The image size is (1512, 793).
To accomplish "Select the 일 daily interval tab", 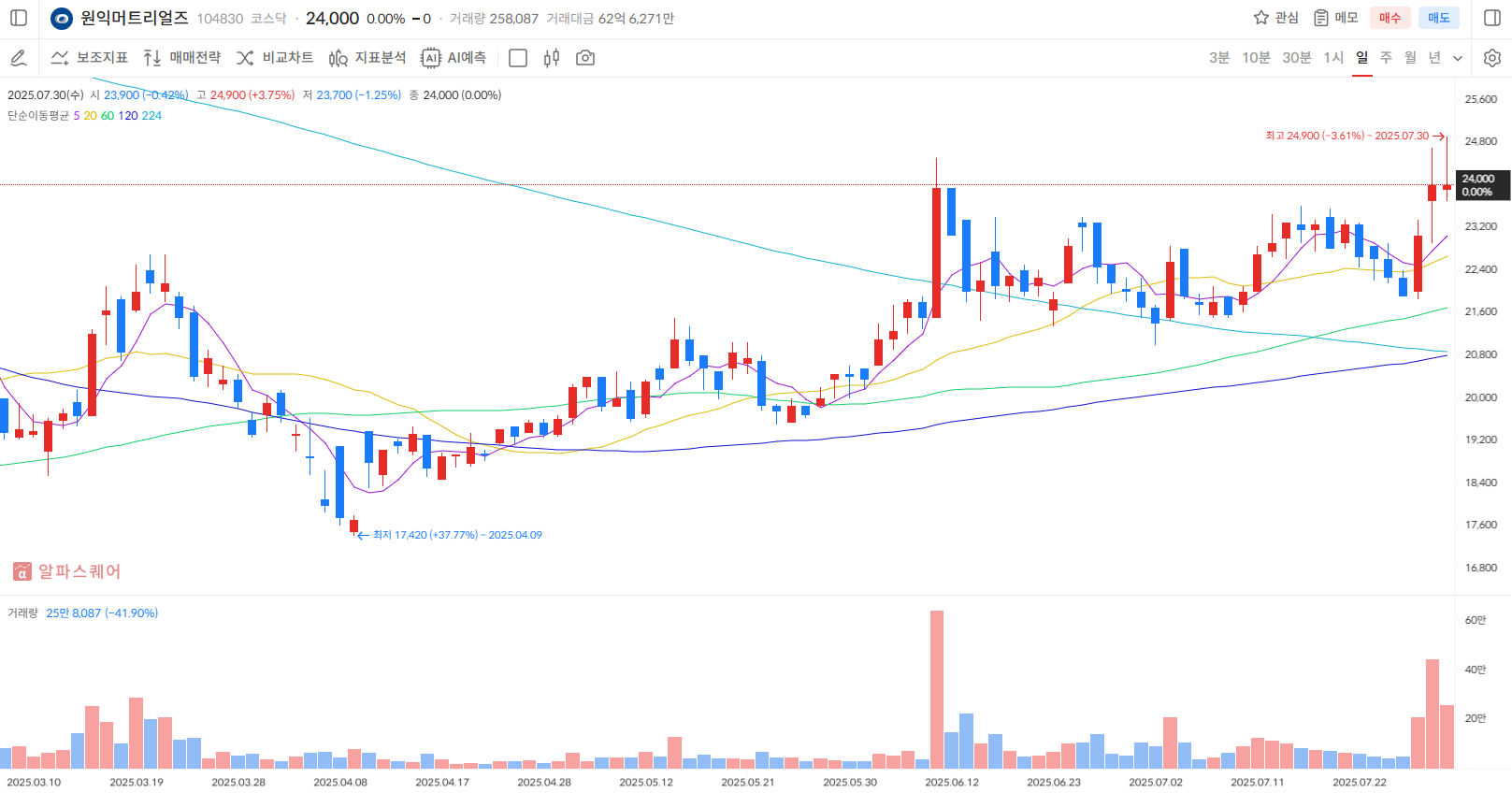I will 1362,58.
